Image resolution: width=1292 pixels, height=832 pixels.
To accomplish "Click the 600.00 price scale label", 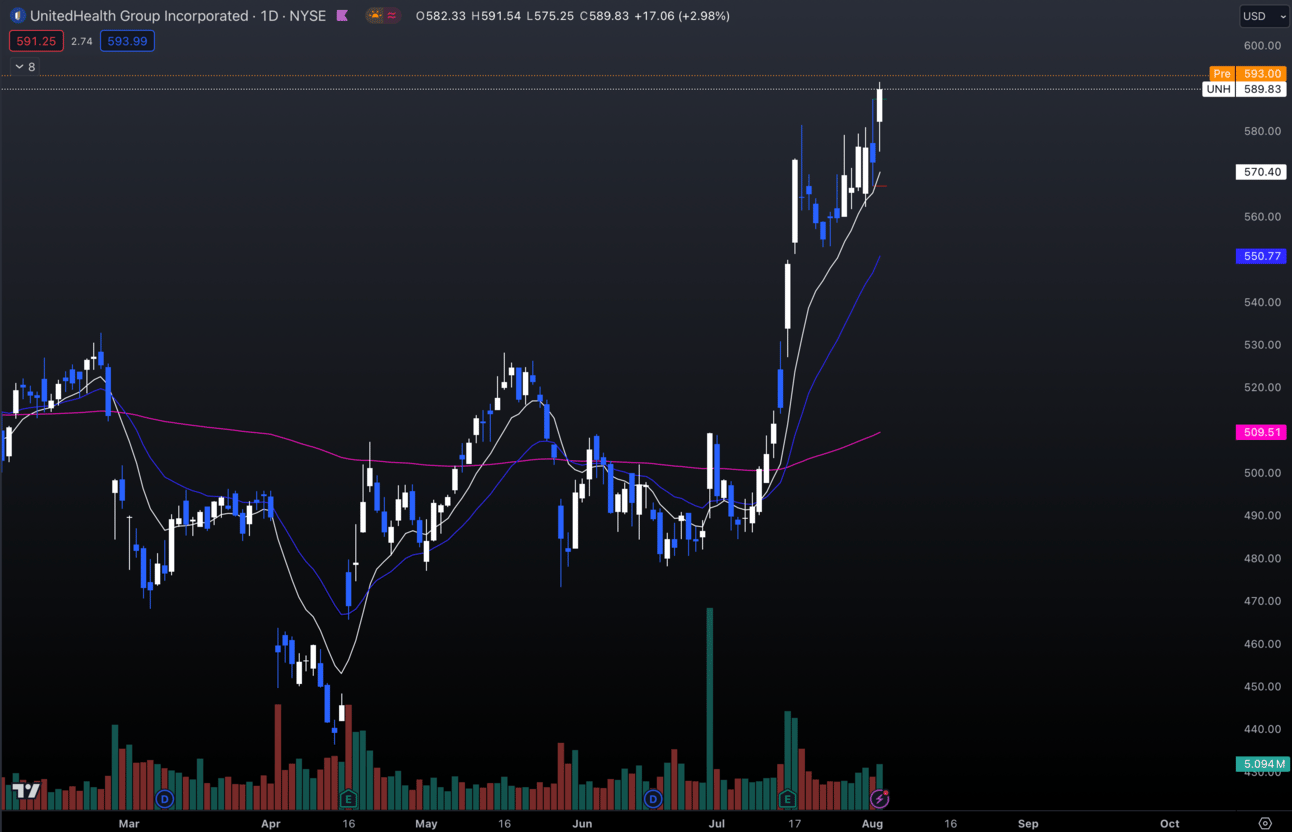I will click(x=1262, y=45).
